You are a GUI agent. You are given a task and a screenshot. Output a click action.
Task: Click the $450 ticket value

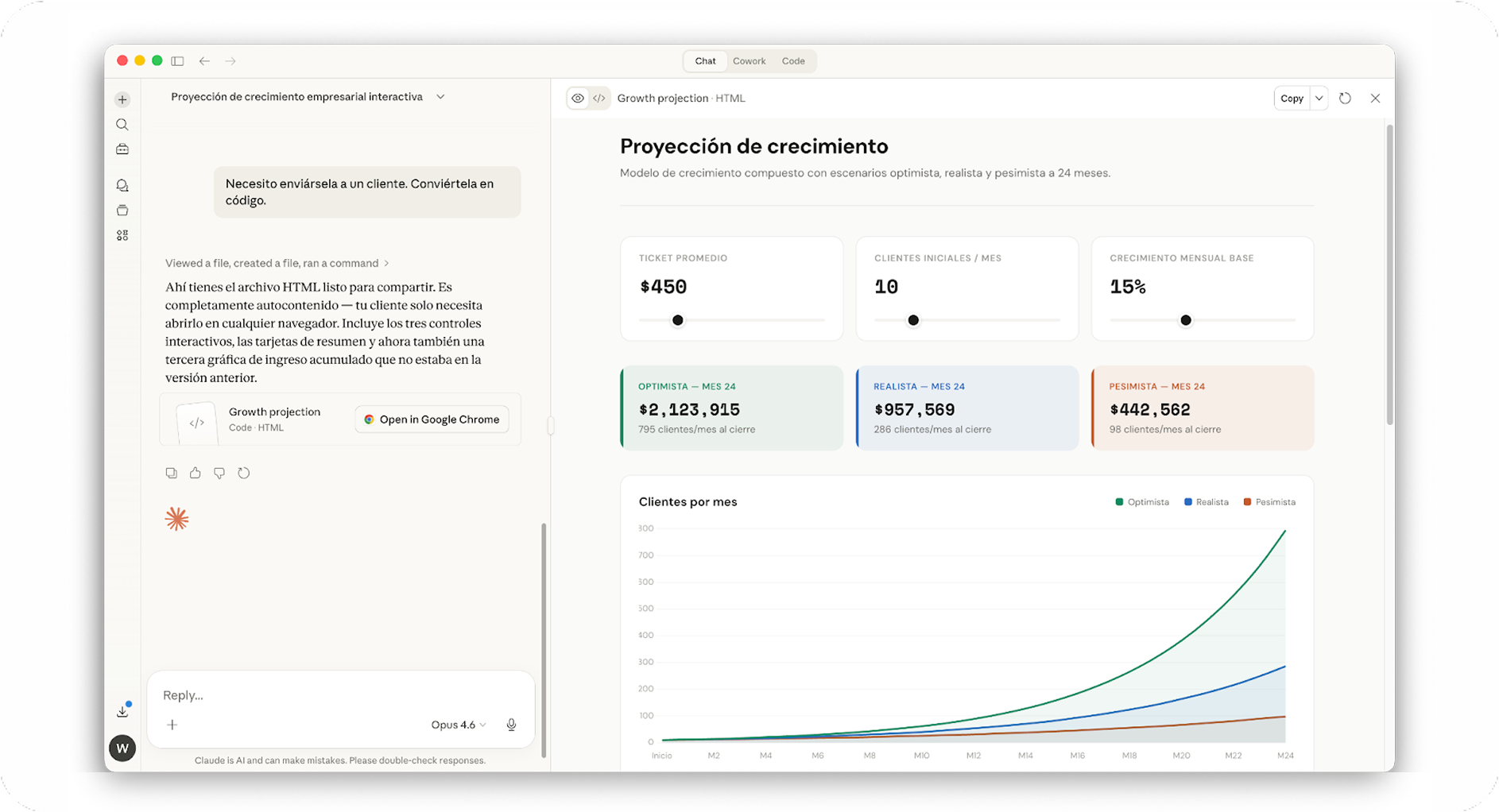click(663, 287)
